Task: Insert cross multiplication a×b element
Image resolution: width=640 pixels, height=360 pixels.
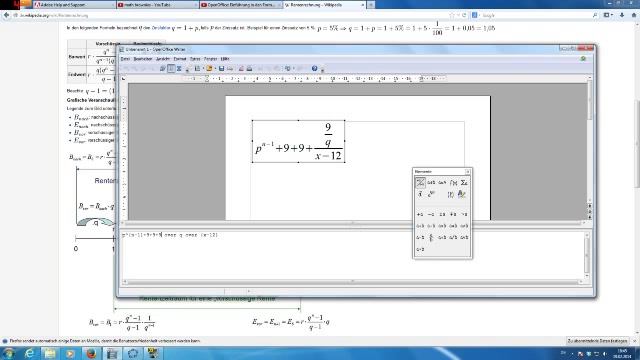Action: 442,226
